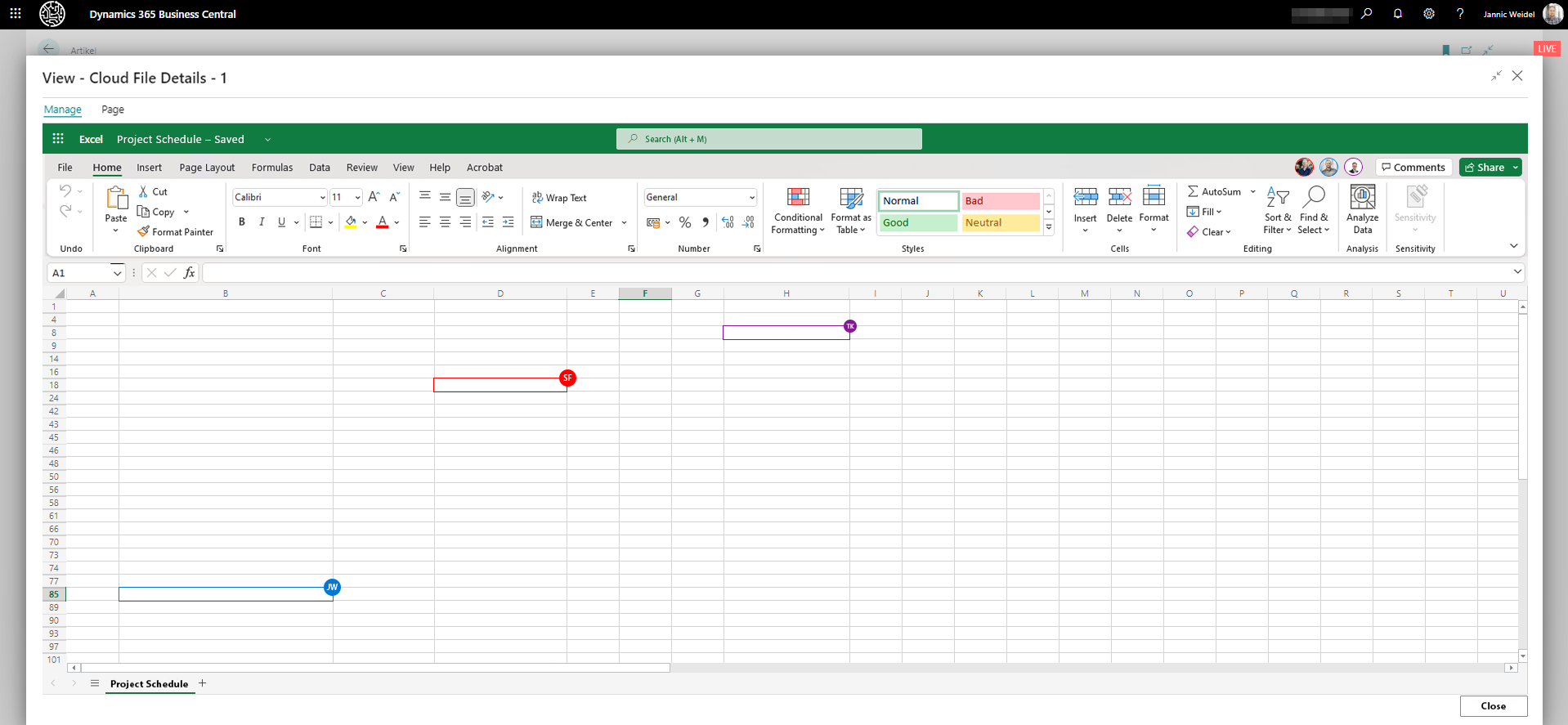Viewport: 1568px width, 725px height.
Task: Click the Project Schedule sheet tab
Action: point(149,684)
